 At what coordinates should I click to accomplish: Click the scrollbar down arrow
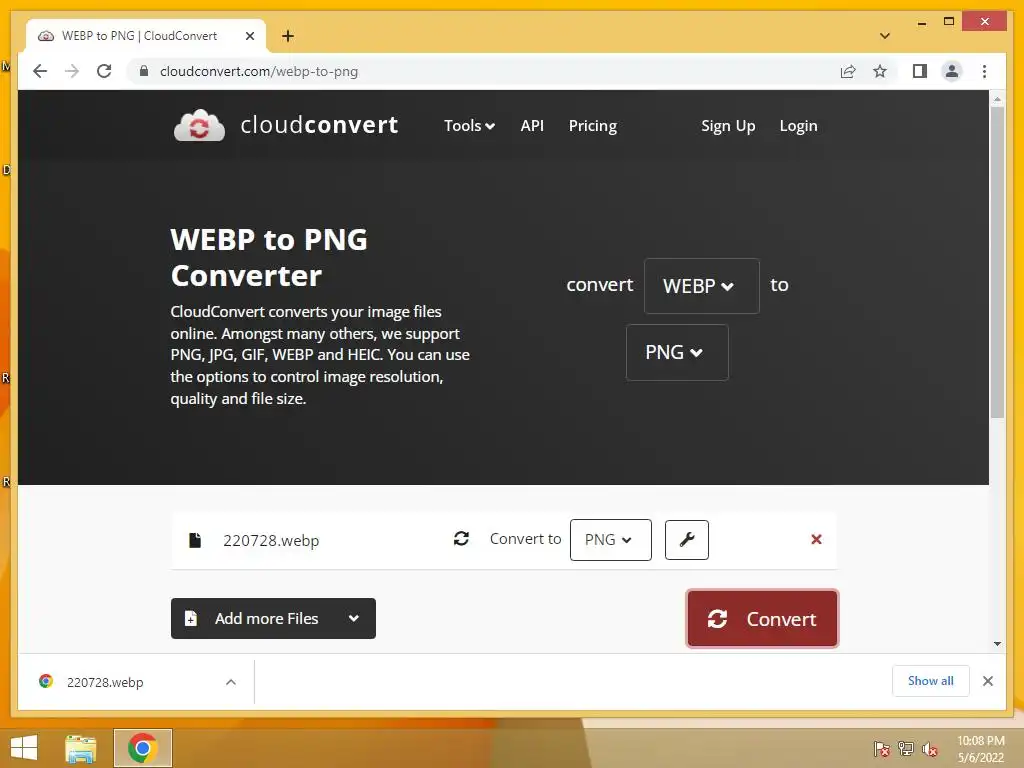(x=997, y=643)
